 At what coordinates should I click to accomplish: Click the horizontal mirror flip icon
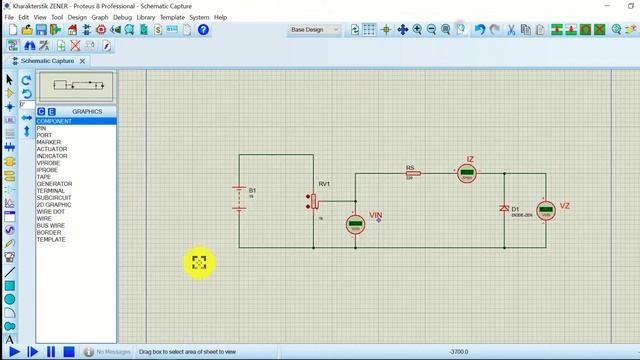click(27, 118)
